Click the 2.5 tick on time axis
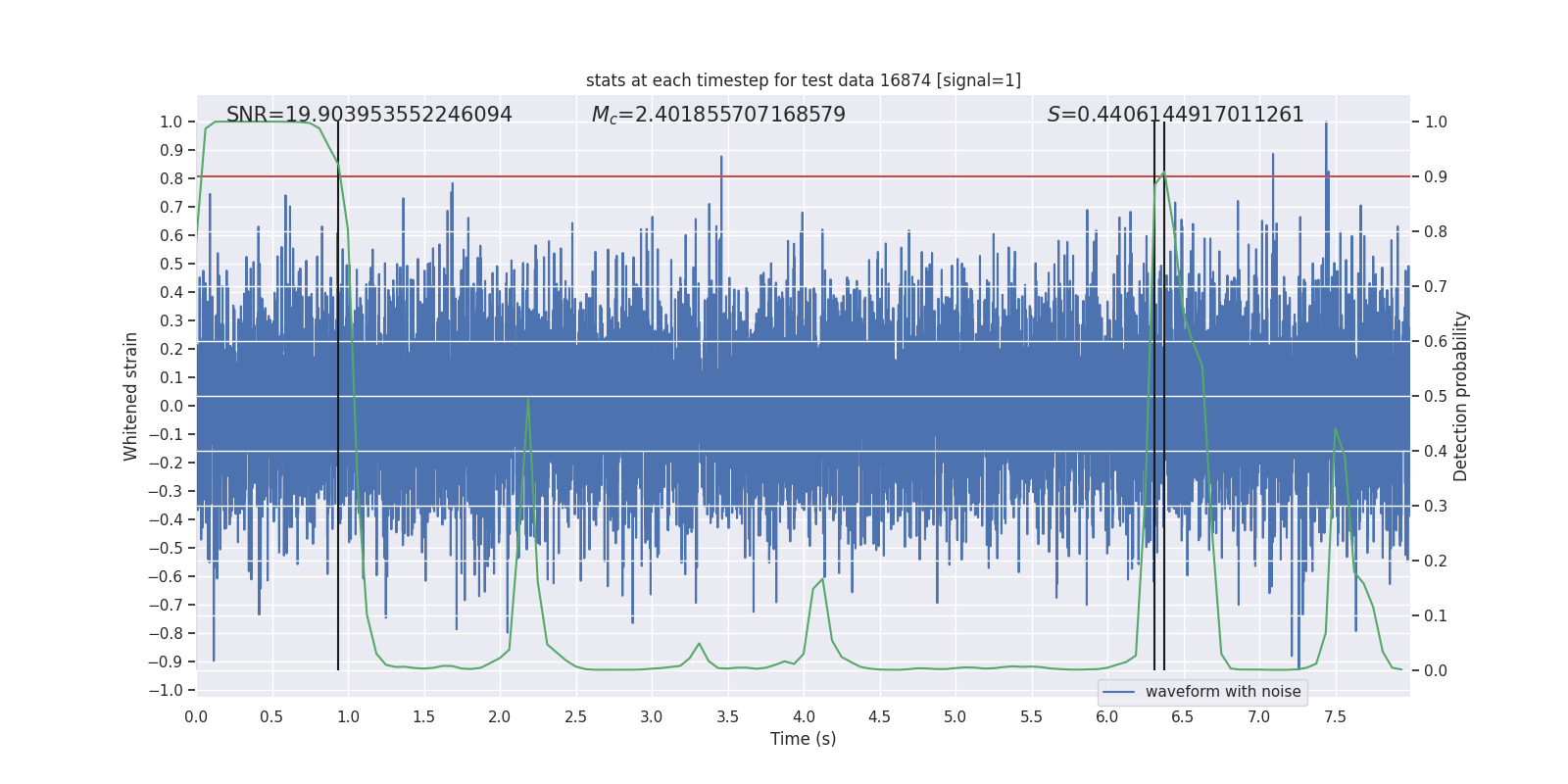The width and height of the screenshot is (1568, 784). point(575,717)
